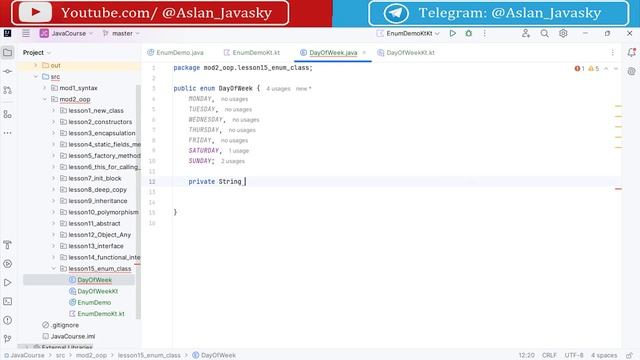
Task: Open the Terminal tool window icon
Action: coord(7,301)
